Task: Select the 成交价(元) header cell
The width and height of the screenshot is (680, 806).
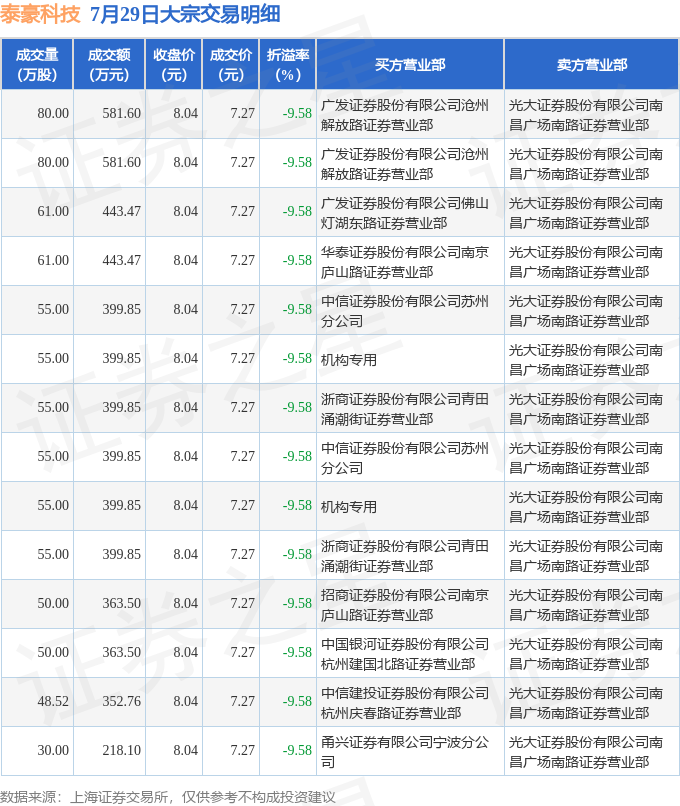Action: [x=231, y=65]
